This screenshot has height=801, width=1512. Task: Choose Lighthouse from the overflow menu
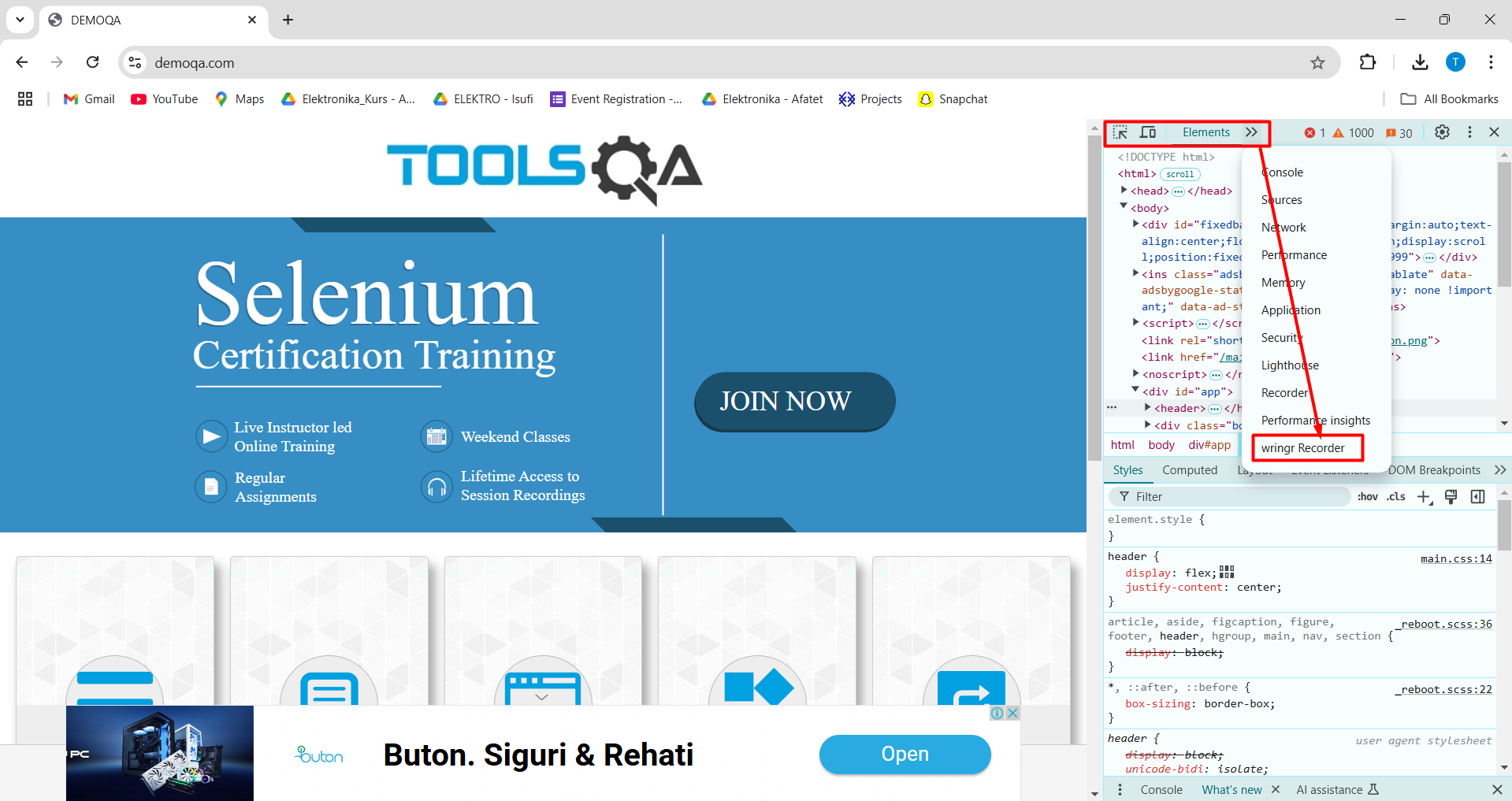tap(1290, 365)
